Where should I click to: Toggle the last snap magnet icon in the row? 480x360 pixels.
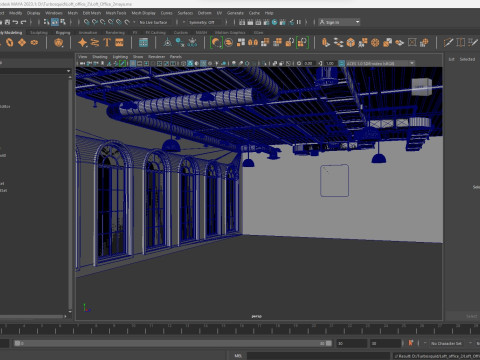click(x=127, y=22)
